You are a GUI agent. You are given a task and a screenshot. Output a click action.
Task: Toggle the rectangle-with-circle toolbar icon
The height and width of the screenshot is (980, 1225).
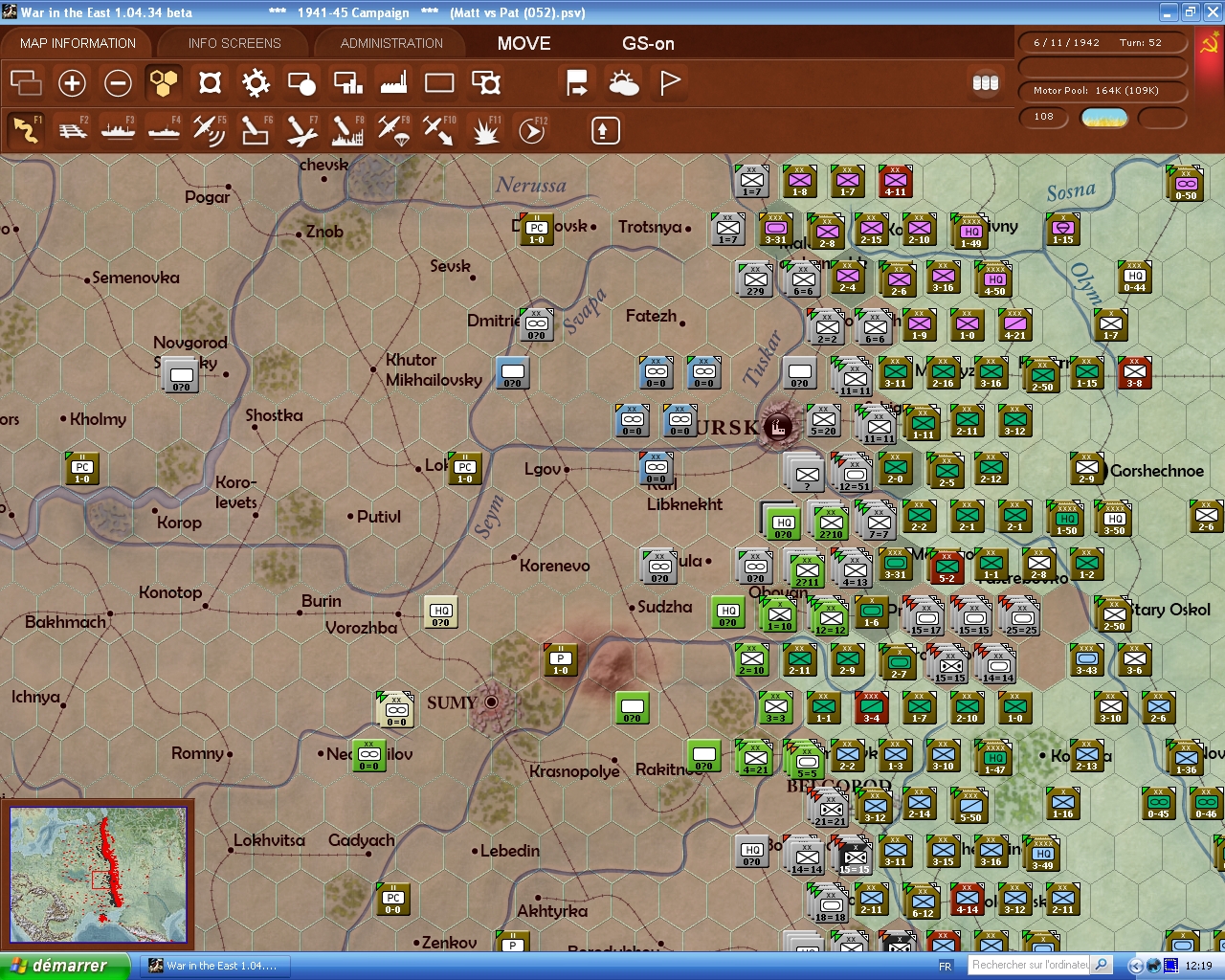pos(301,83)
